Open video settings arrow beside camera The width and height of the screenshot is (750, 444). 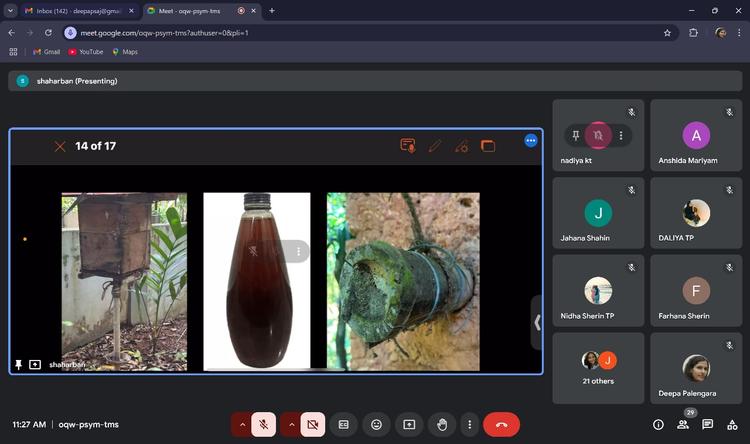click(x=291, y=424)
